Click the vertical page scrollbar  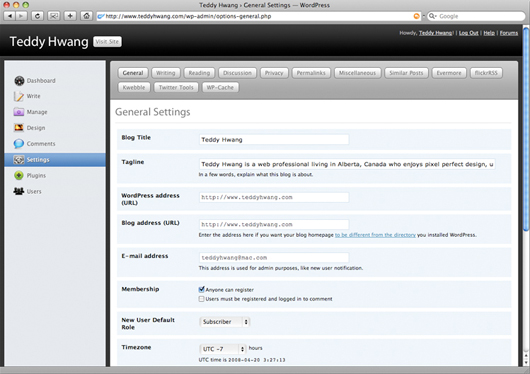coord(526,128)
